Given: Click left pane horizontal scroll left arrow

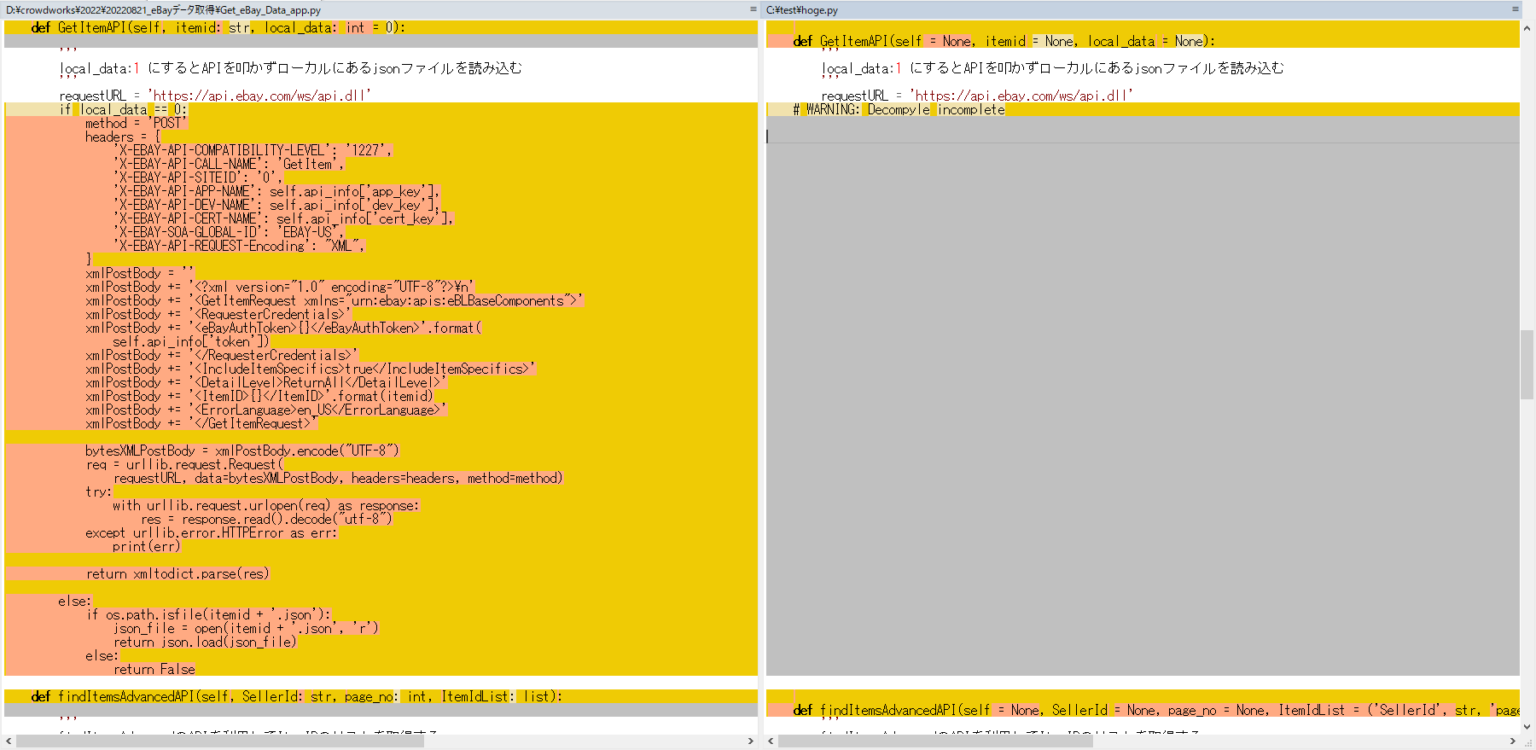Looking at the screenshot, I should 9,742.
